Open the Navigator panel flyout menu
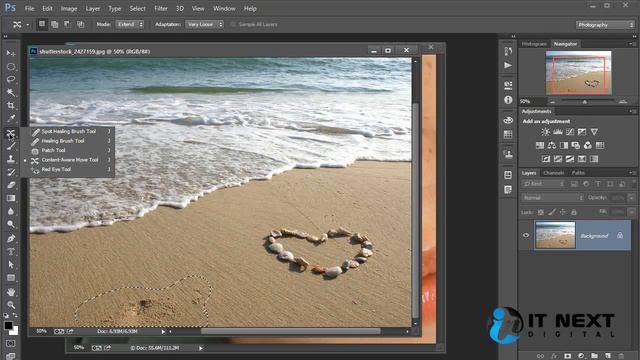The height and width of the screenshot is (360, 640). [632, 44]
